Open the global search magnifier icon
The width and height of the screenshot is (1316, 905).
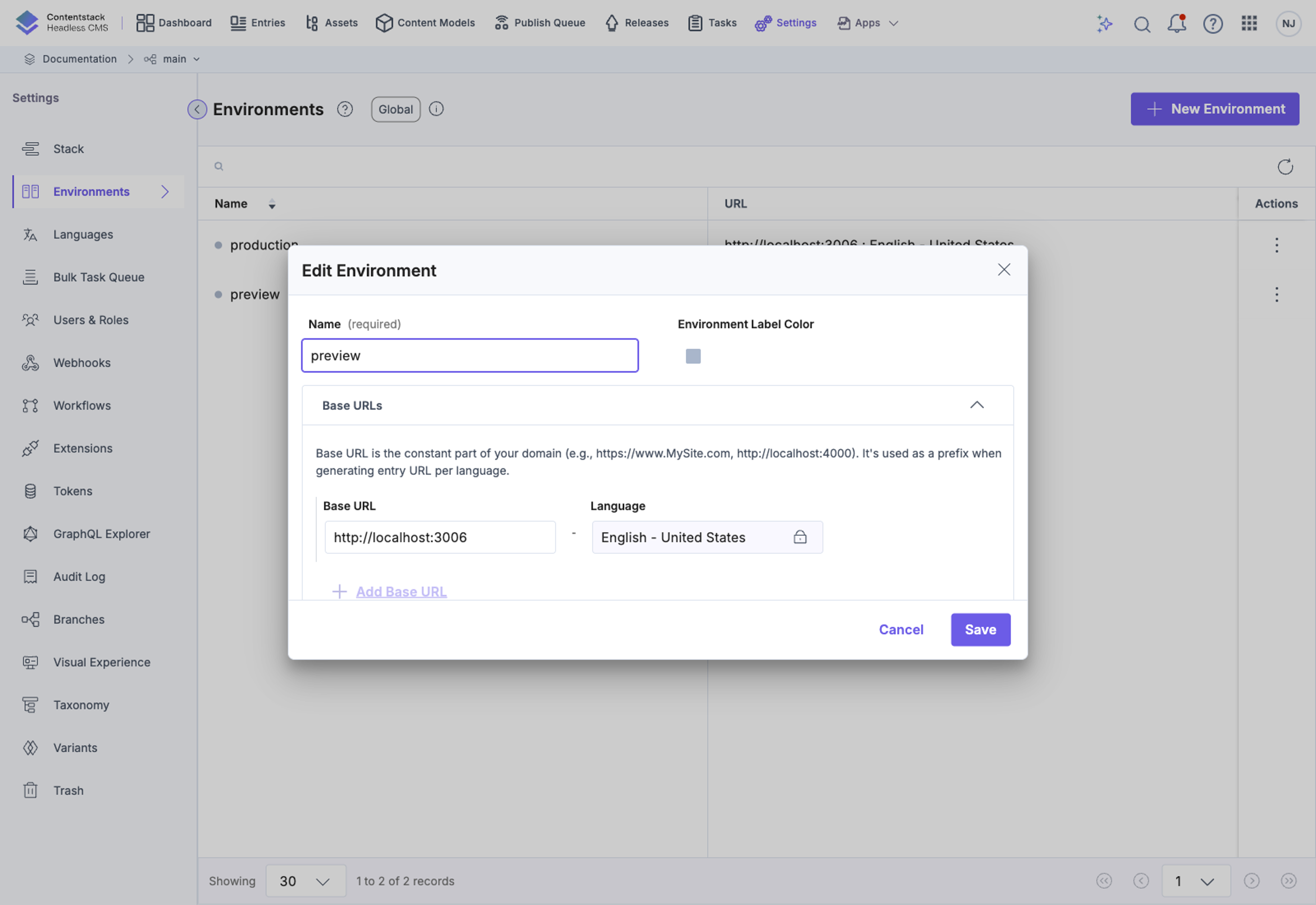click(x=1142, y=24)
